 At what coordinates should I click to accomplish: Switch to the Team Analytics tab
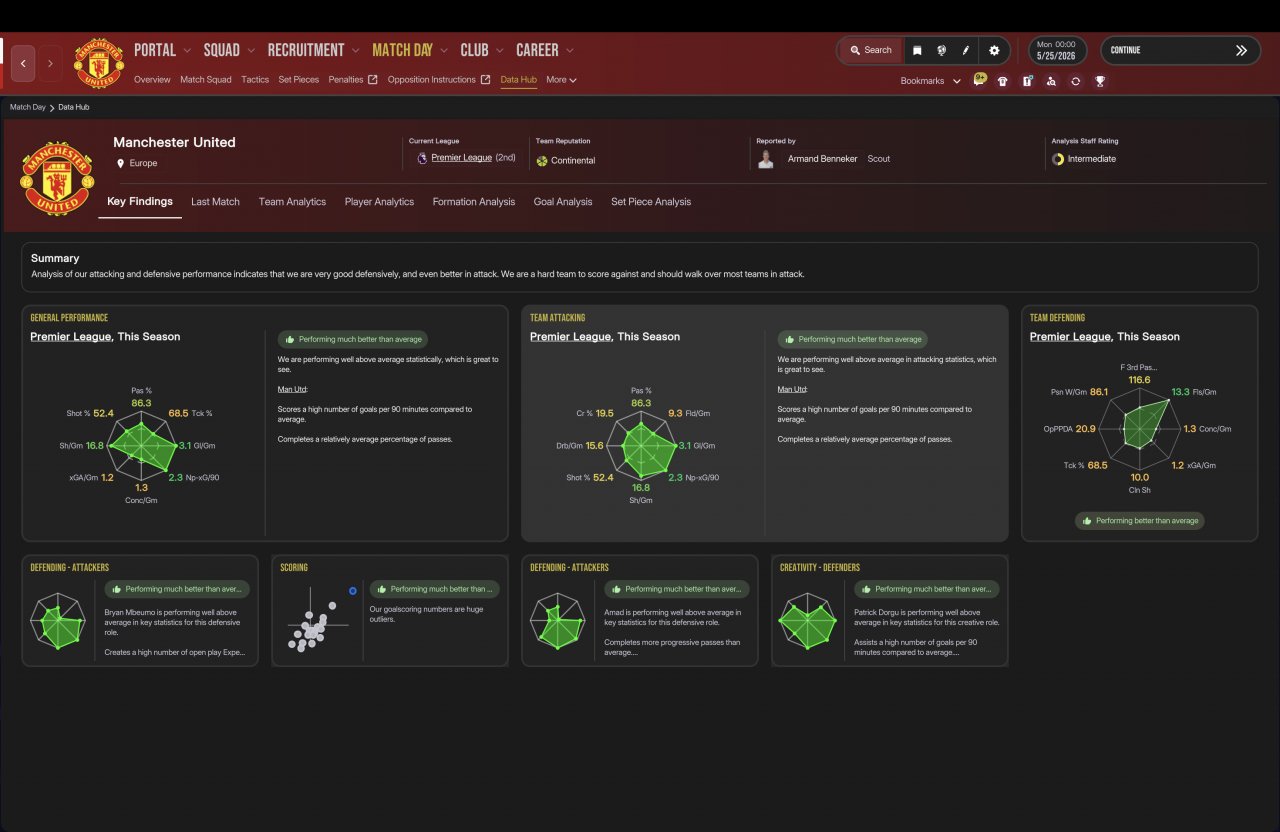[x=292, y=202]
